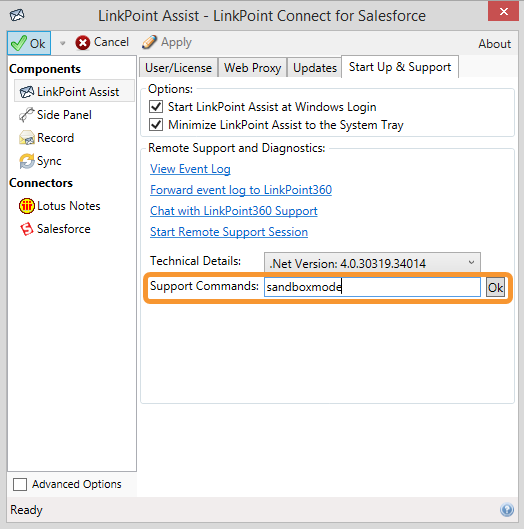Click the LinkPoint Assist envelope icon in sidebar
This screenshot has height=529, width=525.
(x=27, y=92)
